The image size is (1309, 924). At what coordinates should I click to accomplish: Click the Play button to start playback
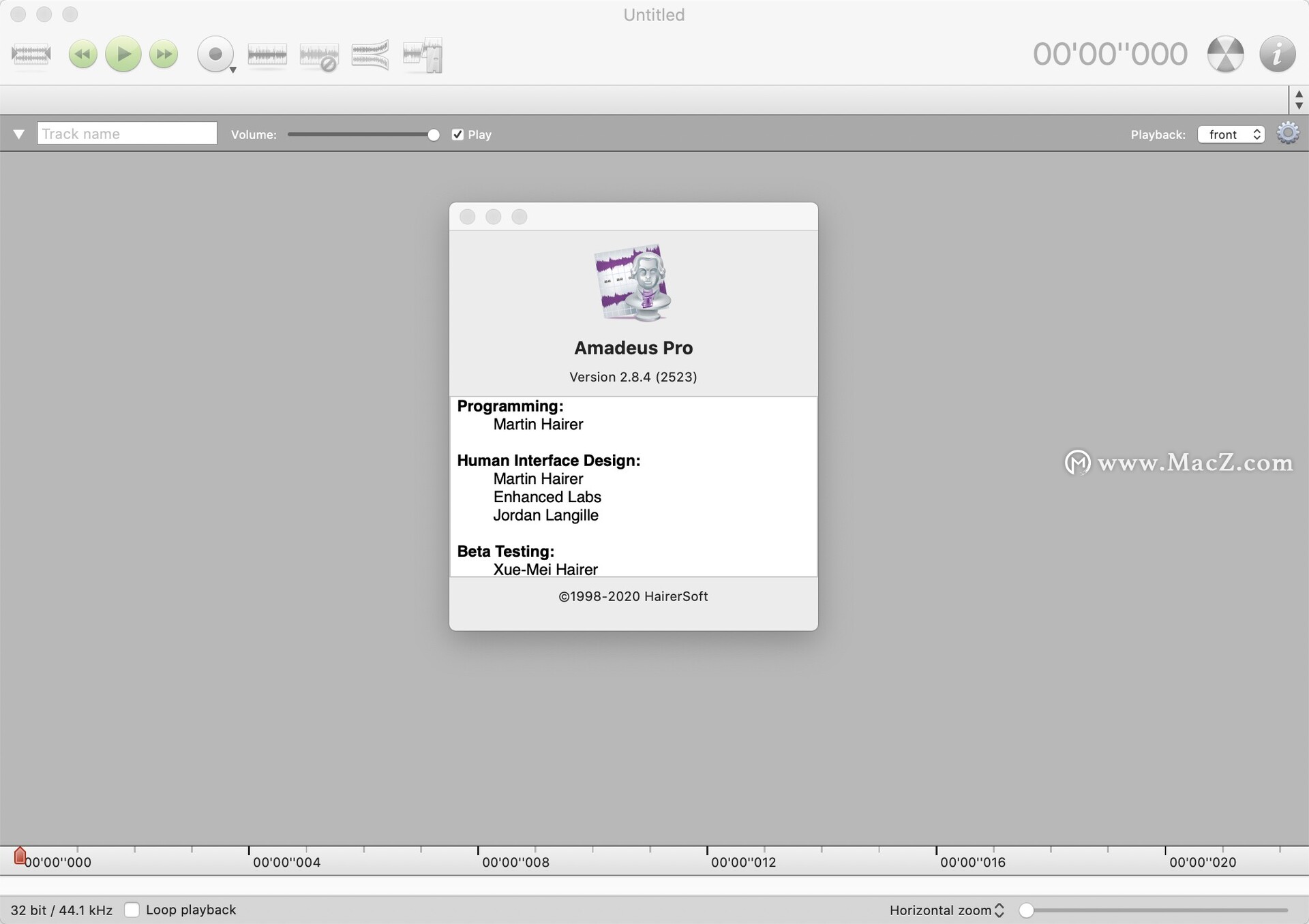[x=123, y=54]
